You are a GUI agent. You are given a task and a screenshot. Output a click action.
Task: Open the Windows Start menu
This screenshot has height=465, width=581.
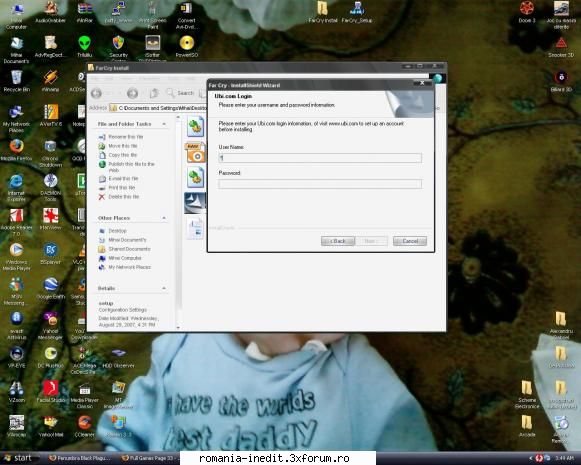pos(18,458)
